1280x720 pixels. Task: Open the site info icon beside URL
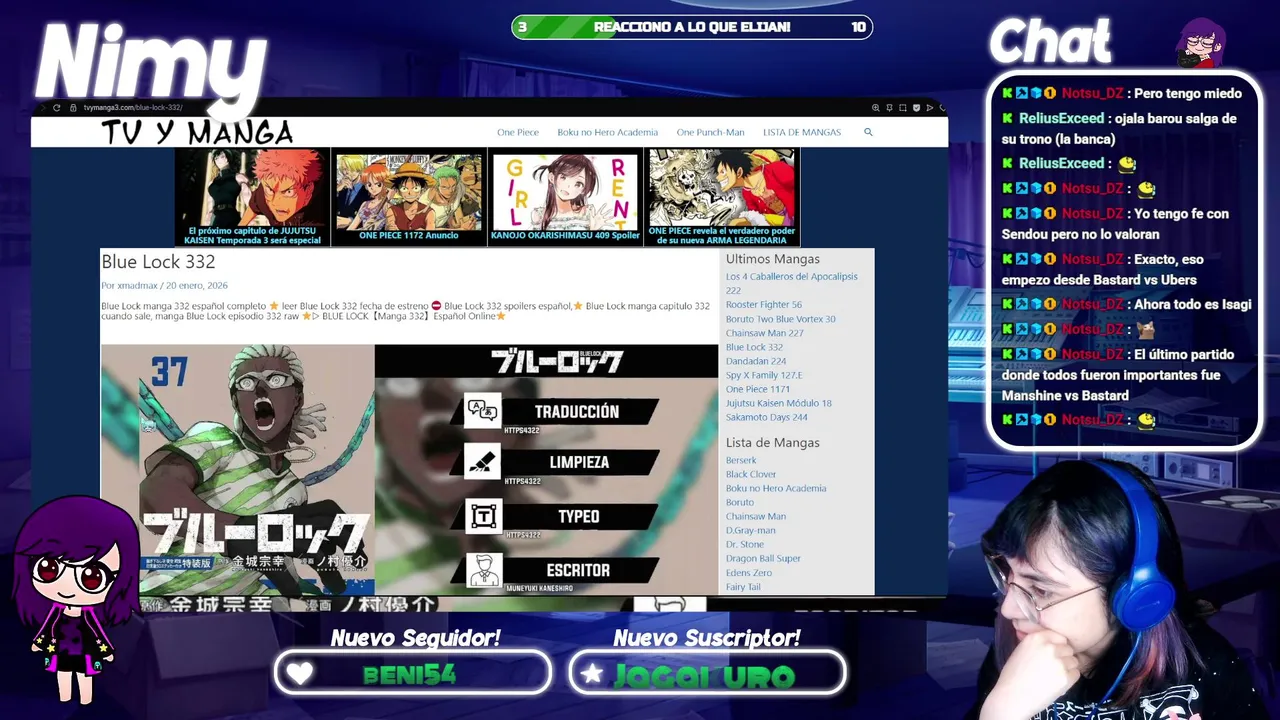72,107
